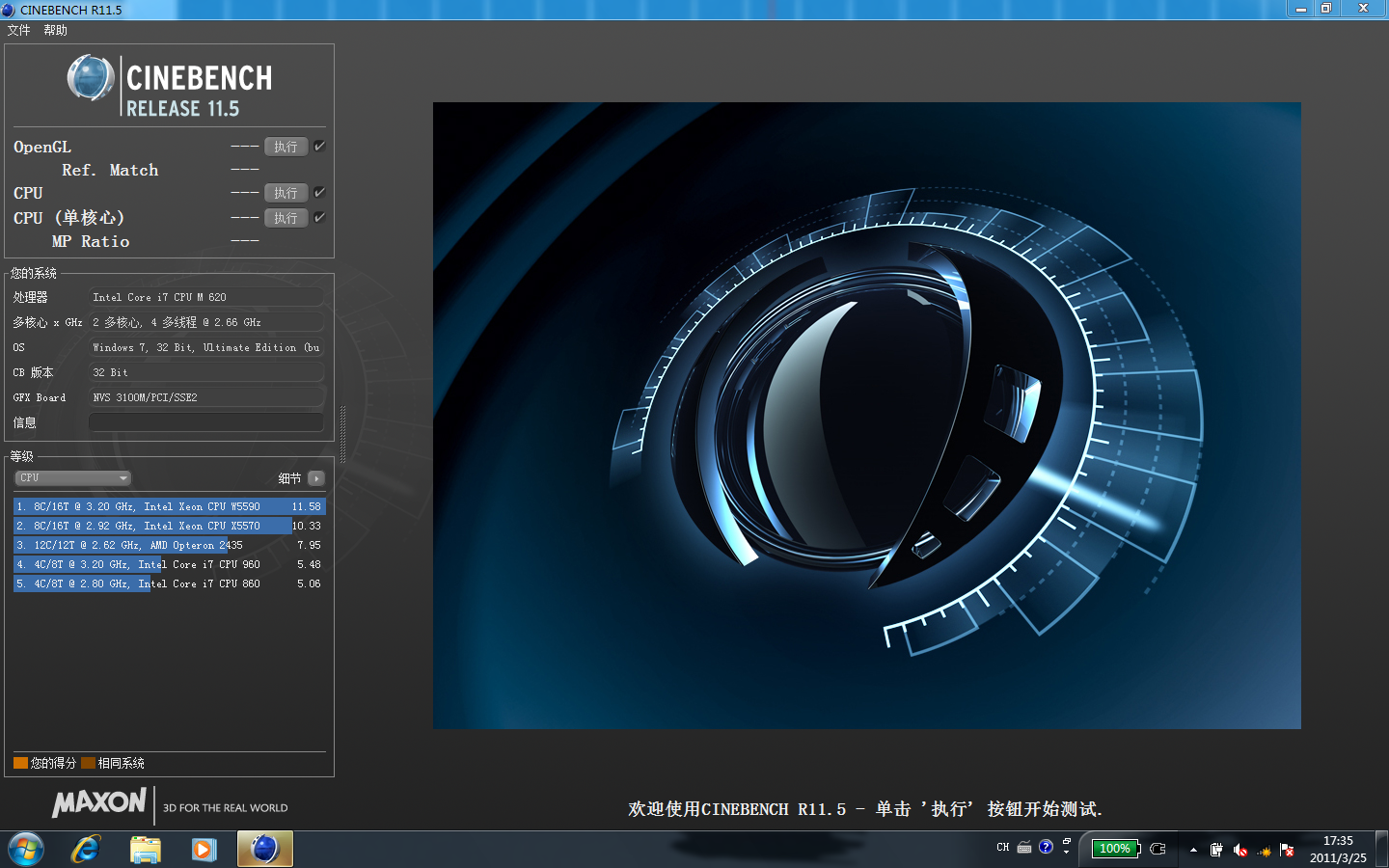Open Windows Media Player on taskbar
This screenshot has width=1389, height=868.
click(x=204, y=850)
